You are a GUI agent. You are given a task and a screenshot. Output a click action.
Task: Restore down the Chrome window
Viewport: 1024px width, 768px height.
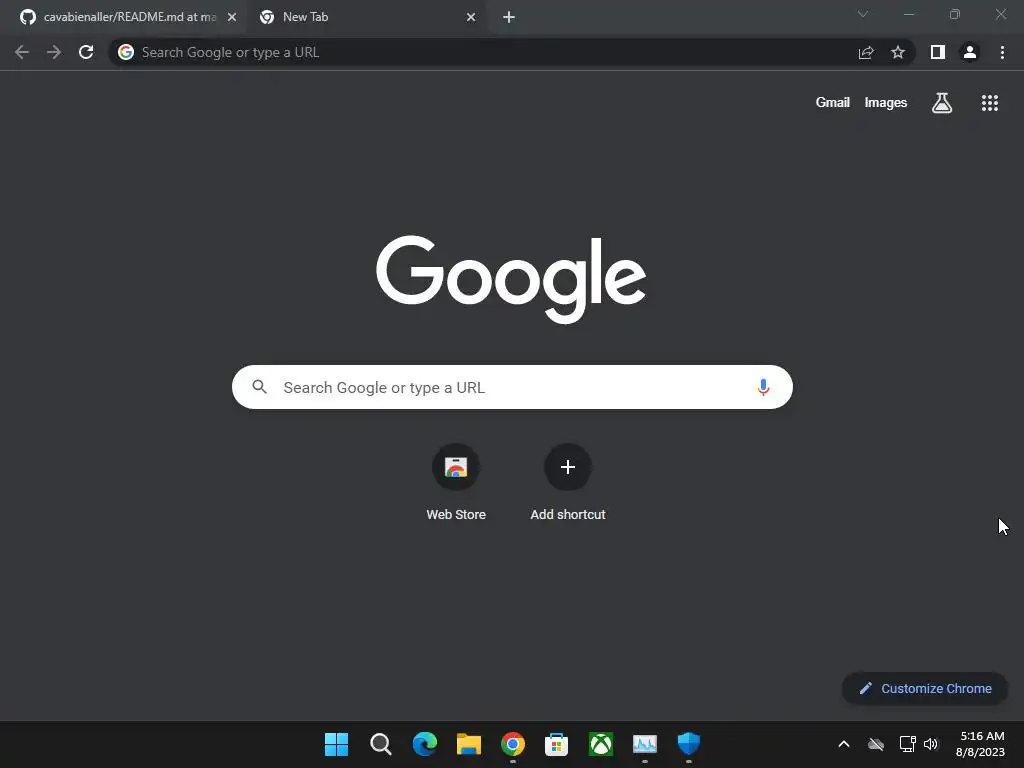955,14
